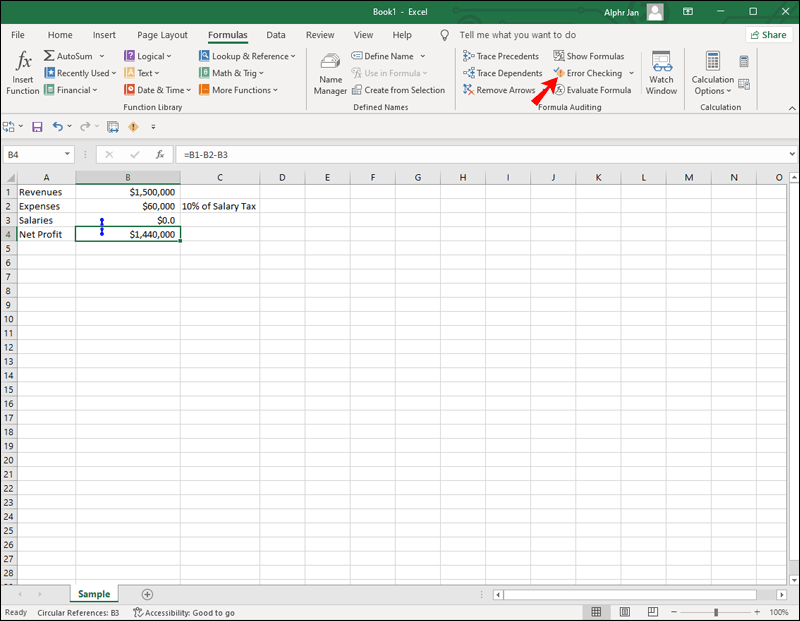Expand the formula bar
This screenshot has height=621, width=800.
[792, 154]
